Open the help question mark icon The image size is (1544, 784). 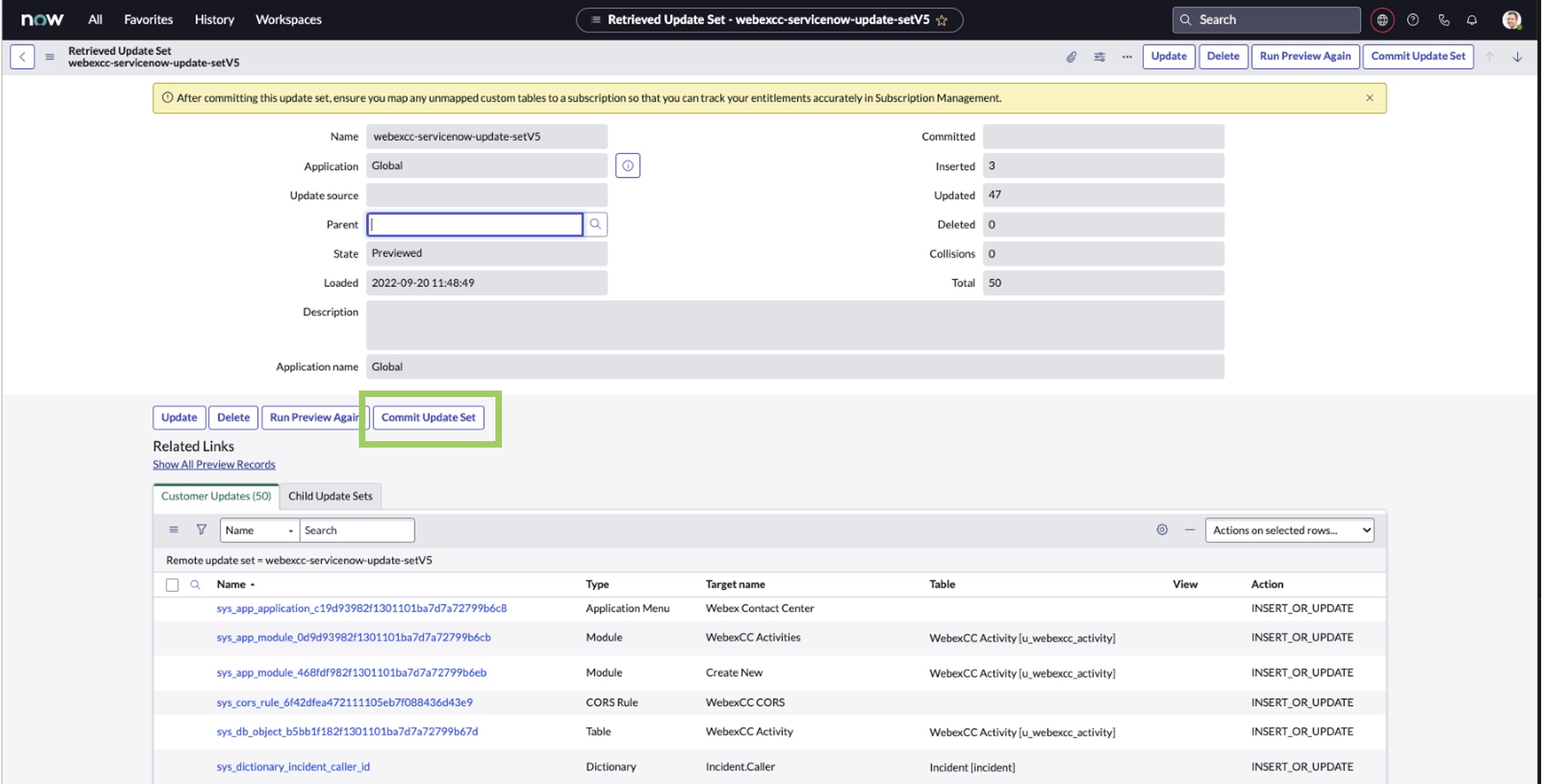pos(1413,20)
